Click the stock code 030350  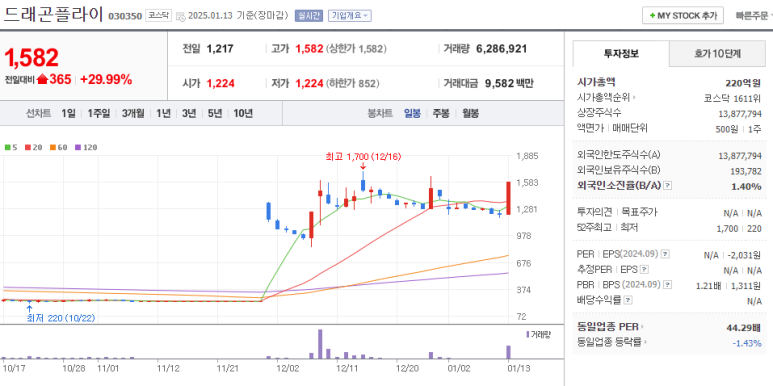125,16
